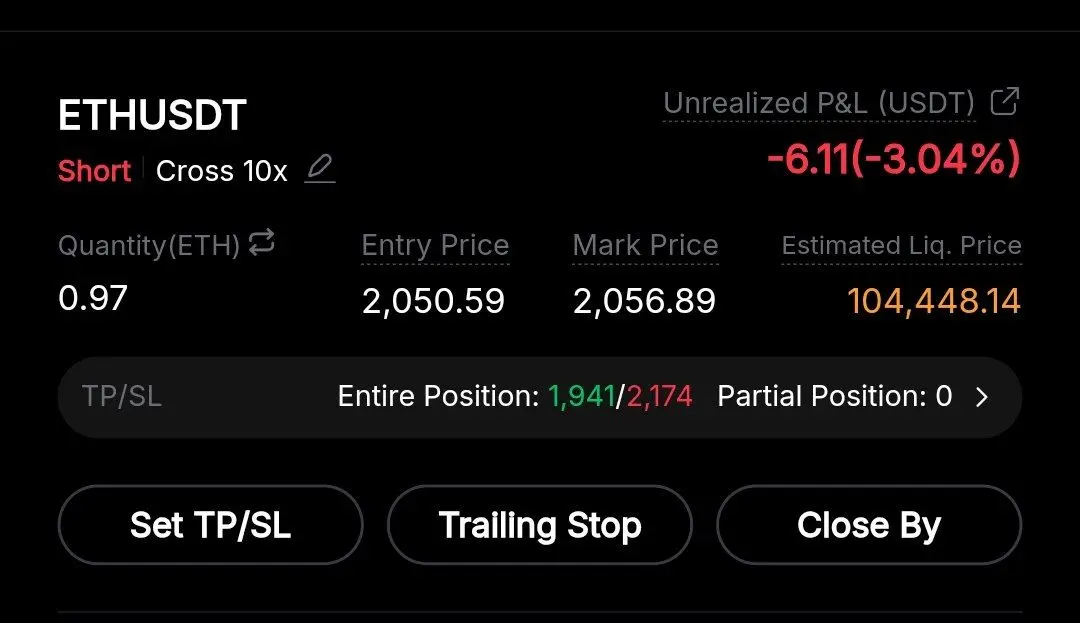Tap the Estimated Liq. Price label
This screenshot has width=1080, height=623.
tap(902, 245)
